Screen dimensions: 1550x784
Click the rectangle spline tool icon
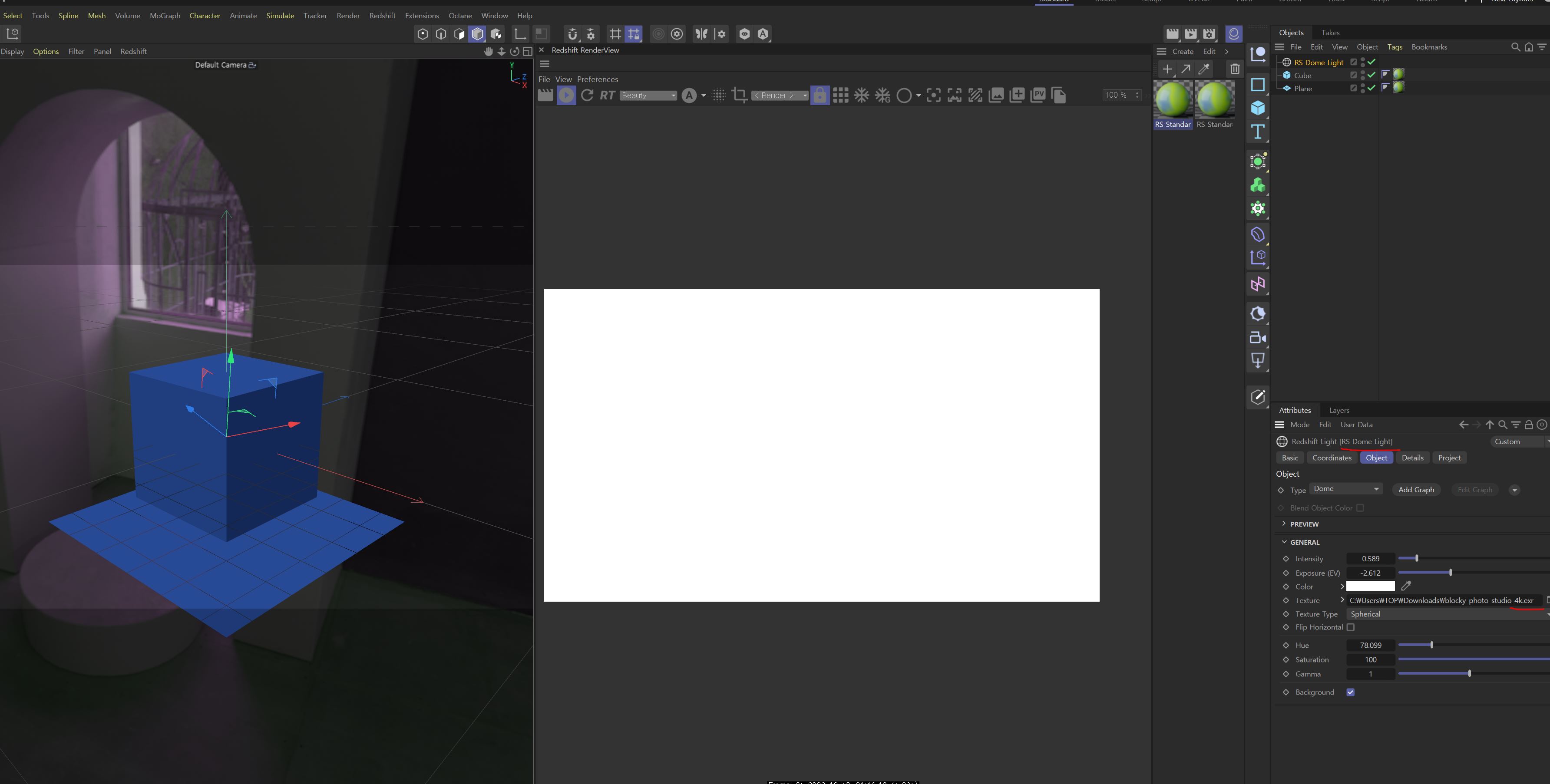1258,85
